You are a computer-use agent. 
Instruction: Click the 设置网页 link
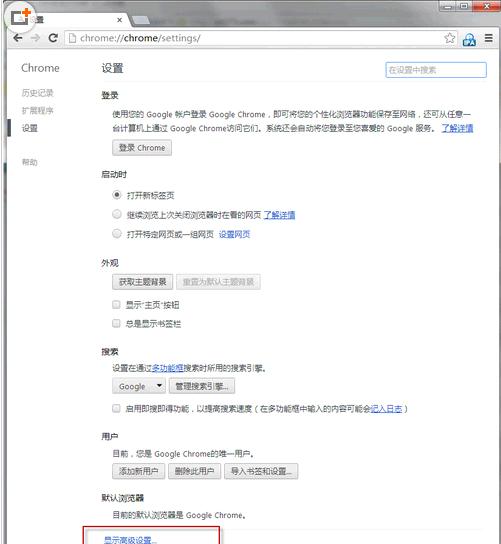coord(234,235)
